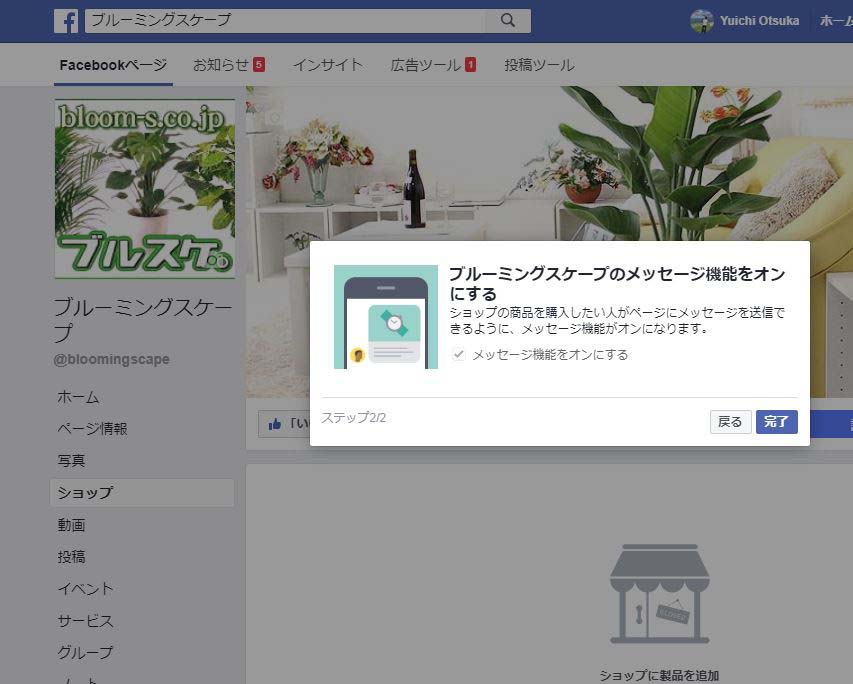Click ステップ2/2 label

coord(354,418)
